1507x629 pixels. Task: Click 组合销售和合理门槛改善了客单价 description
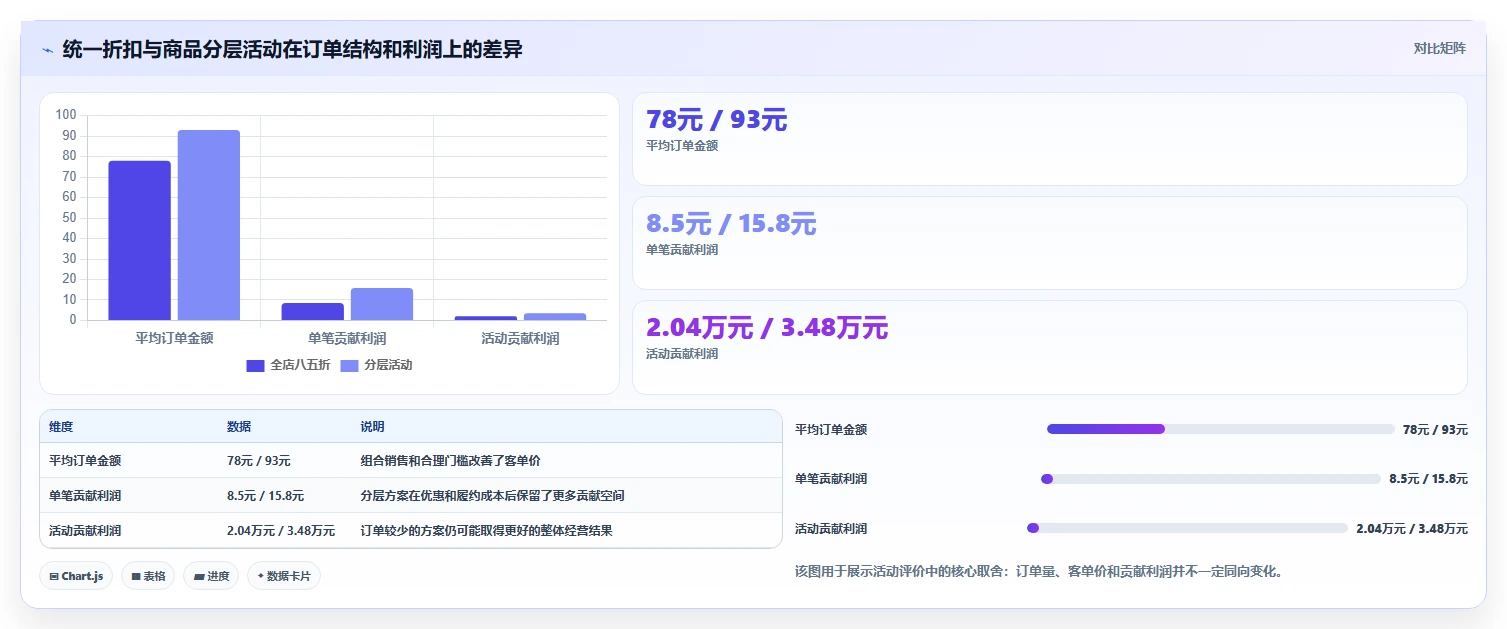[x=450, y=461]
